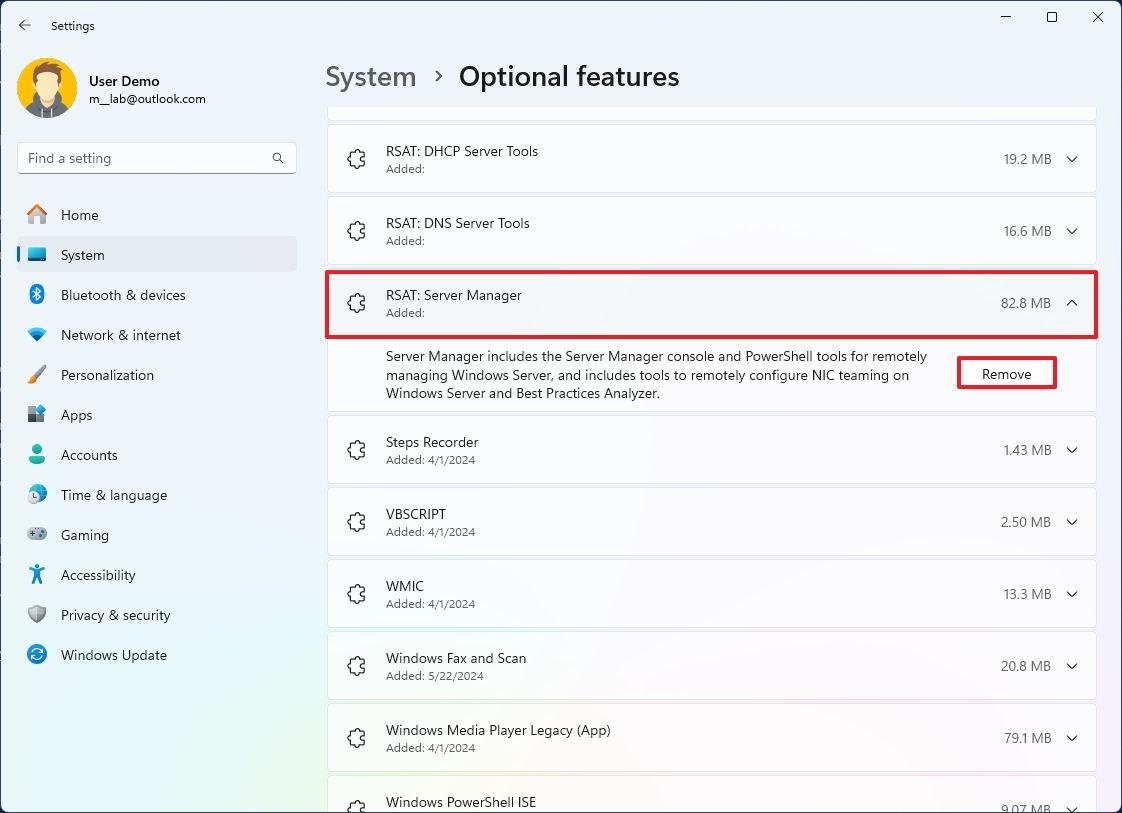Click the back arrow button
The image size is (1122, 813).
coord(24,25)
